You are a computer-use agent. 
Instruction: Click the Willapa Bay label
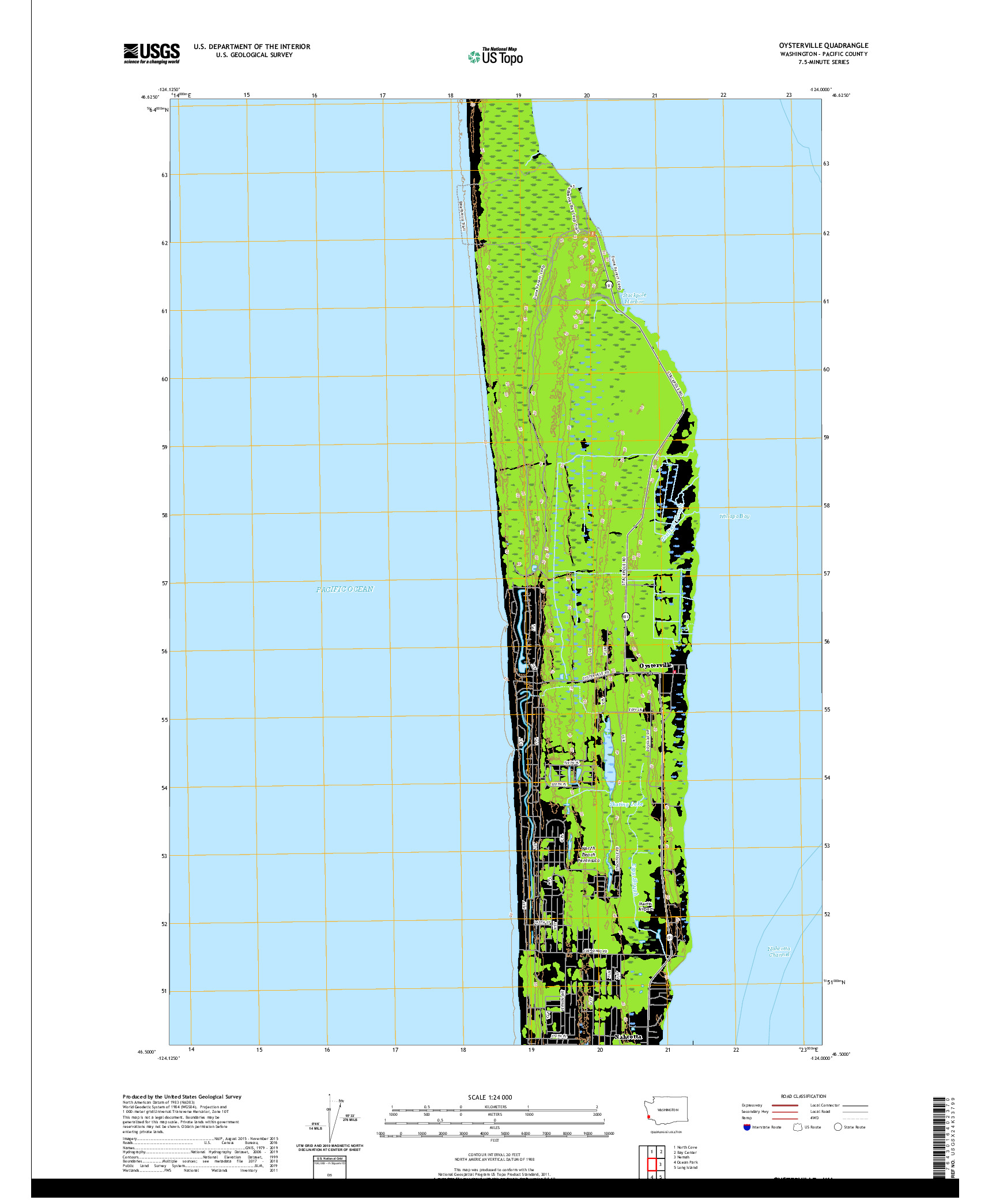[x=734, y=516]
